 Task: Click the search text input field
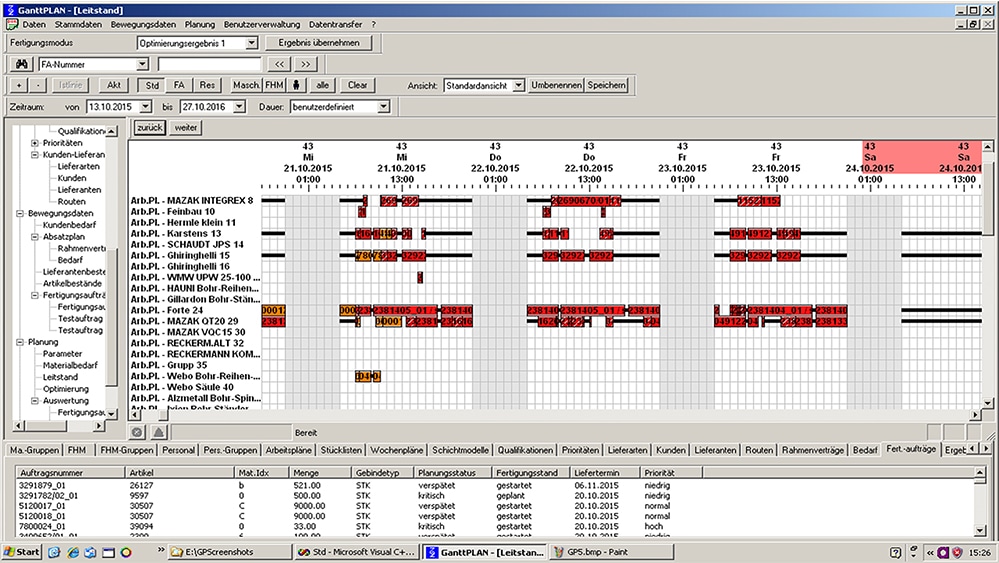tap(210, 64)
